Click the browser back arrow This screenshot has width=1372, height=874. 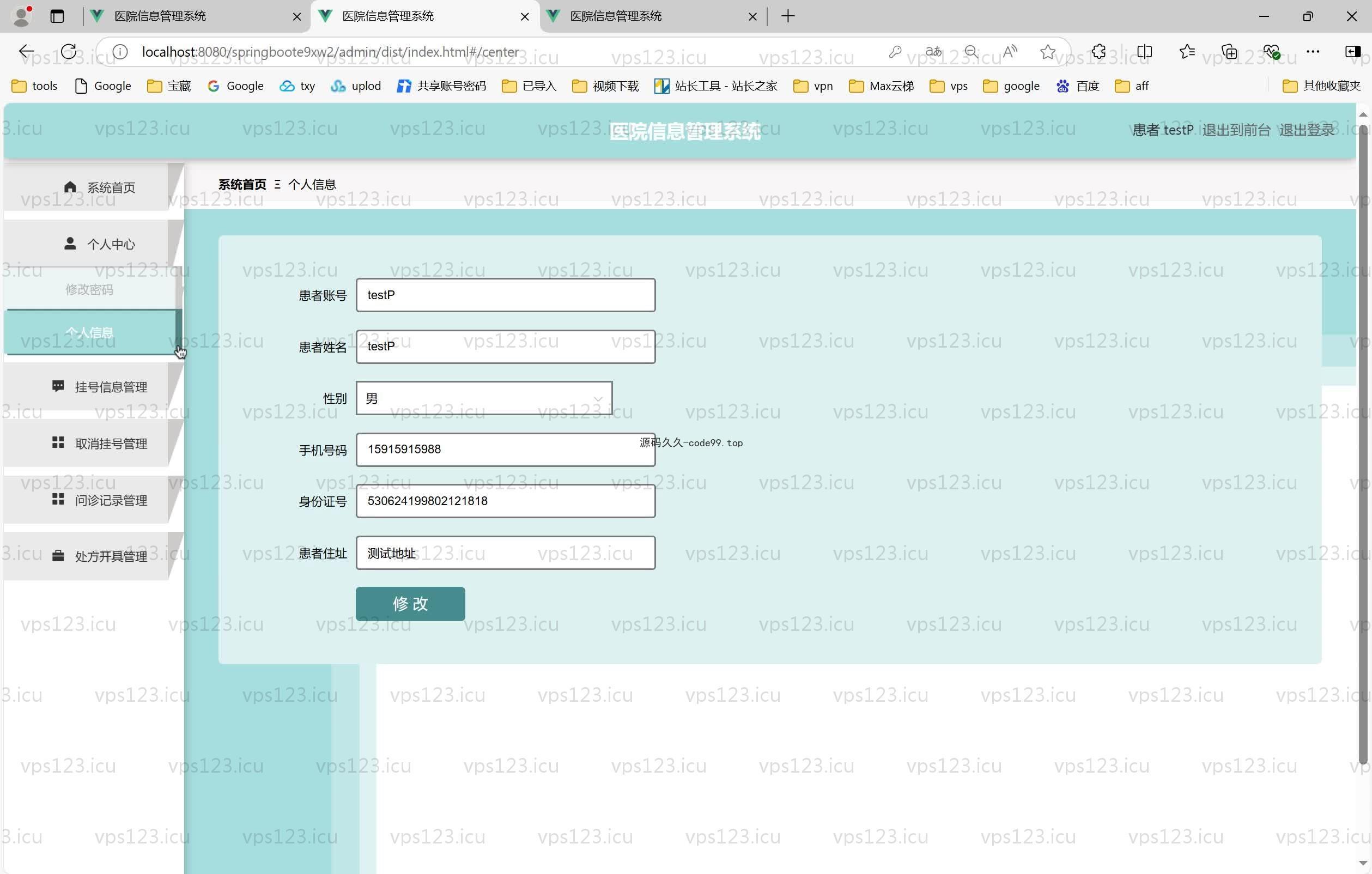point(26,52)
